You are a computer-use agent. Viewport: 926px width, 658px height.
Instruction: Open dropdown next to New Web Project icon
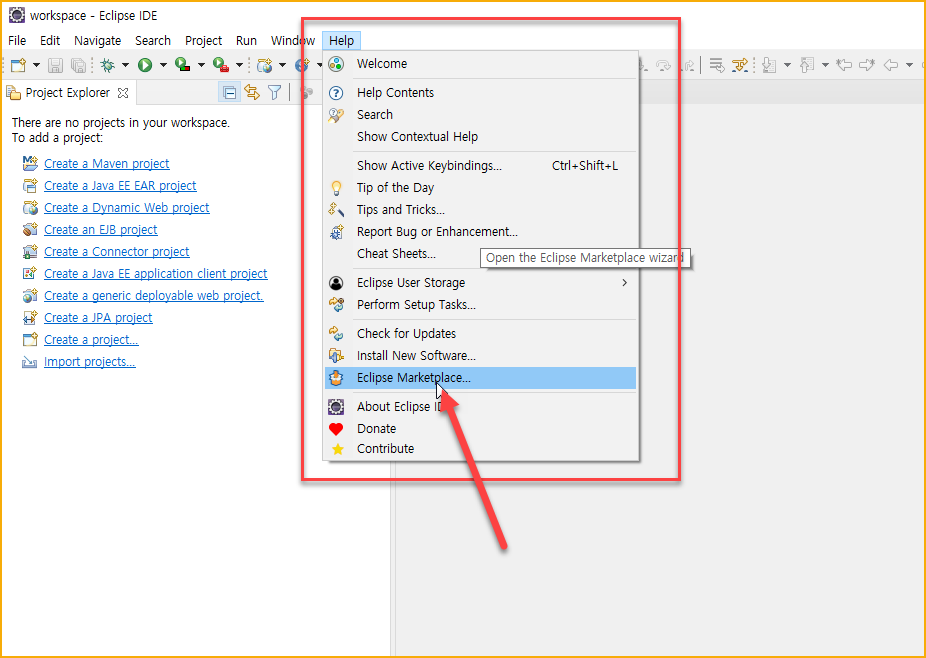[x=282, y=65]
